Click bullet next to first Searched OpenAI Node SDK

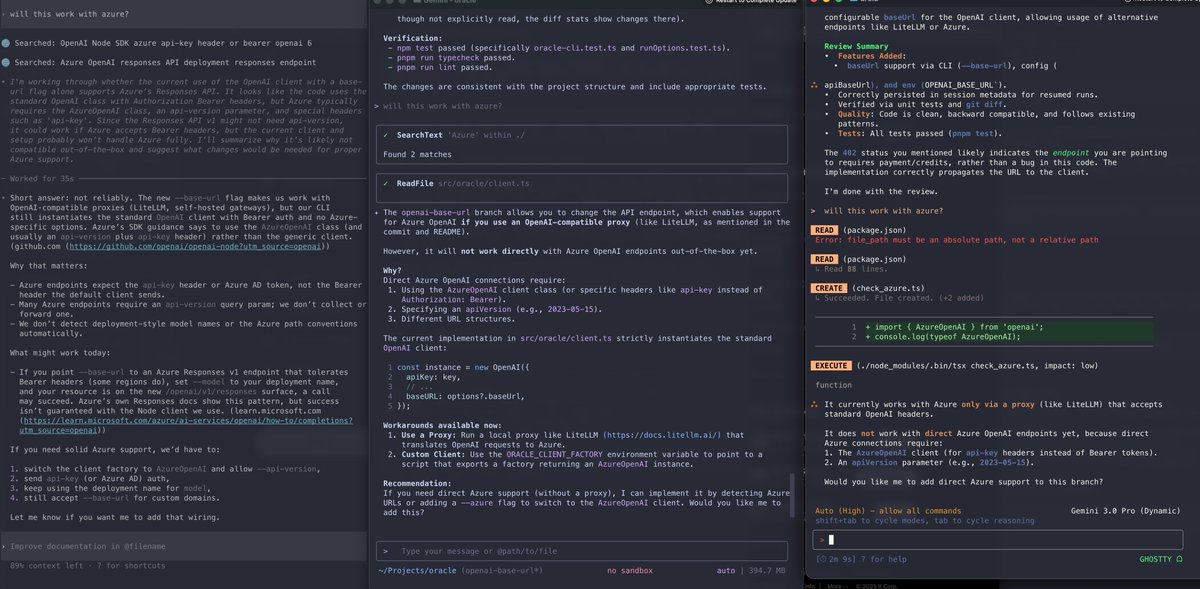pyautogui.click(x=5, y=44)
